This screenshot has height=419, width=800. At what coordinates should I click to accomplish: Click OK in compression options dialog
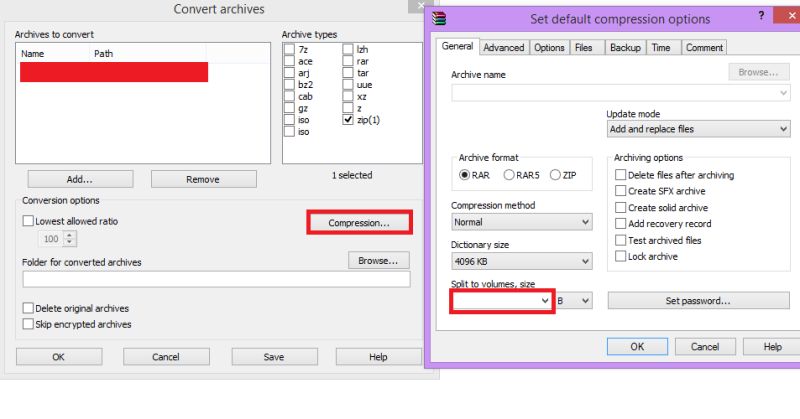point(637,347)
